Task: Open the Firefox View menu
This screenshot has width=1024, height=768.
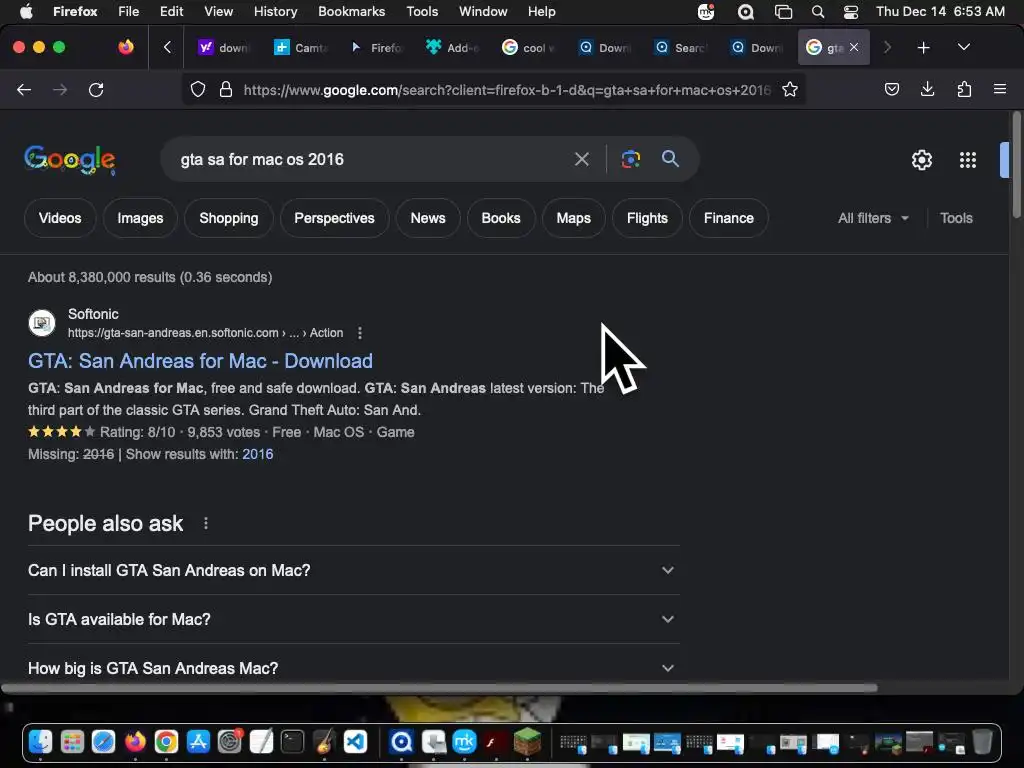Action: [218, 12]
